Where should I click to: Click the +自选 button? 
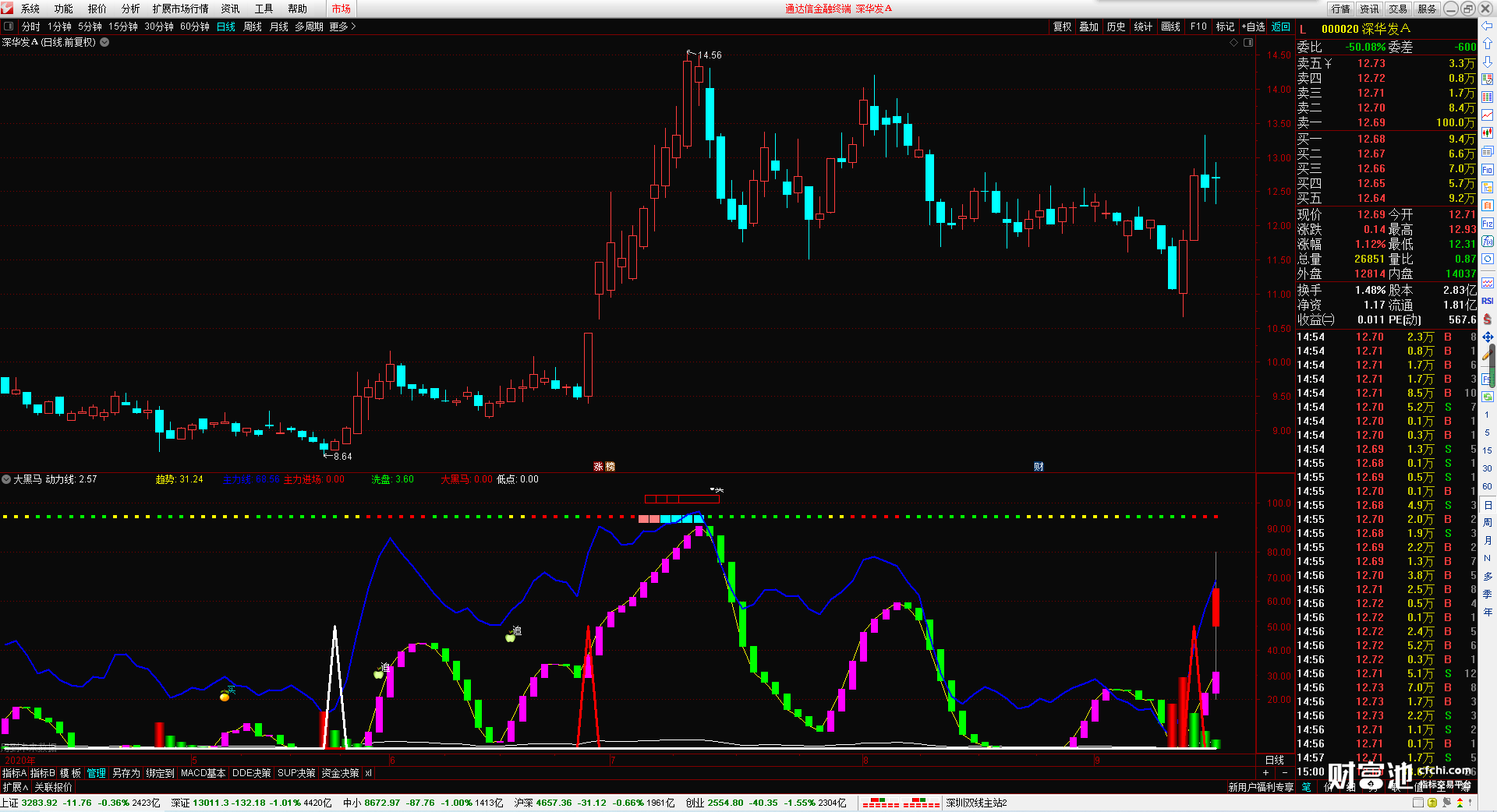point(1253,26)
